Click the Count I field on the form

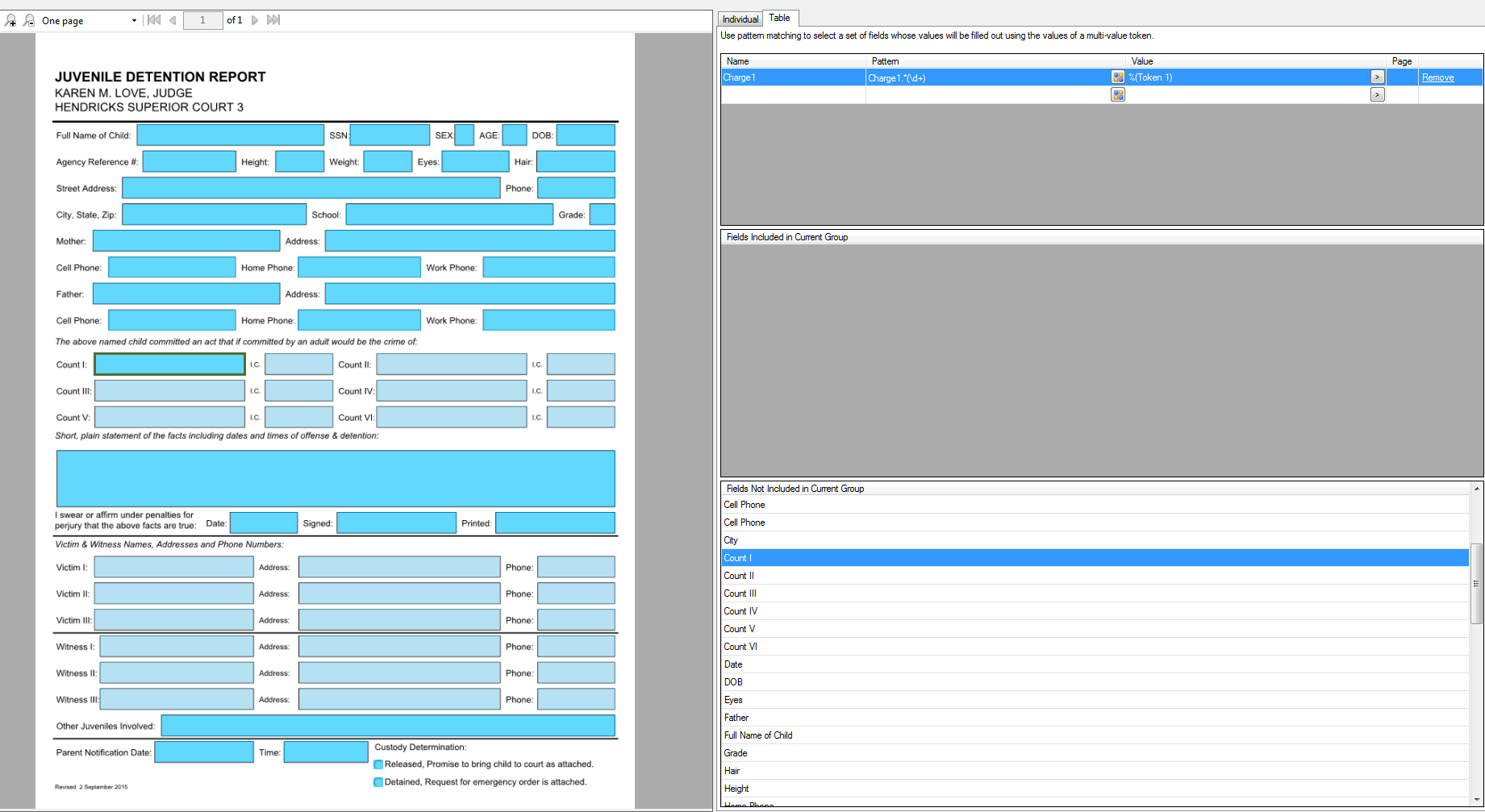169,364
